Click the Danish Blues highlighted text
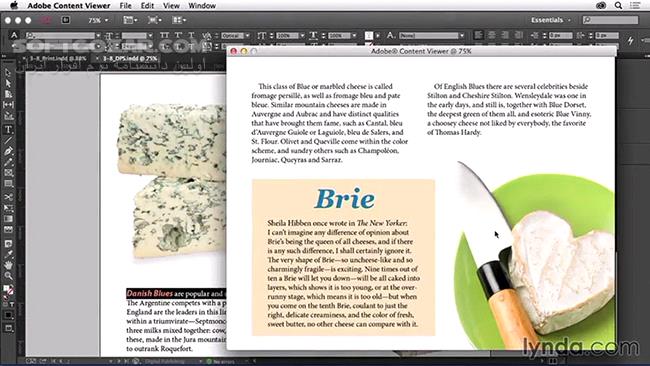This screenshot has width=650, height=366. click(150, 293)
